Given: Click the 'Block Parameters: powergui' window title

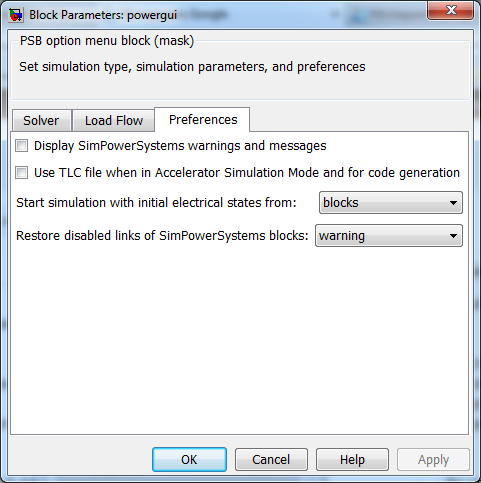Looking at the screenshot, I should pyautogui.click(x=103, y=15).
